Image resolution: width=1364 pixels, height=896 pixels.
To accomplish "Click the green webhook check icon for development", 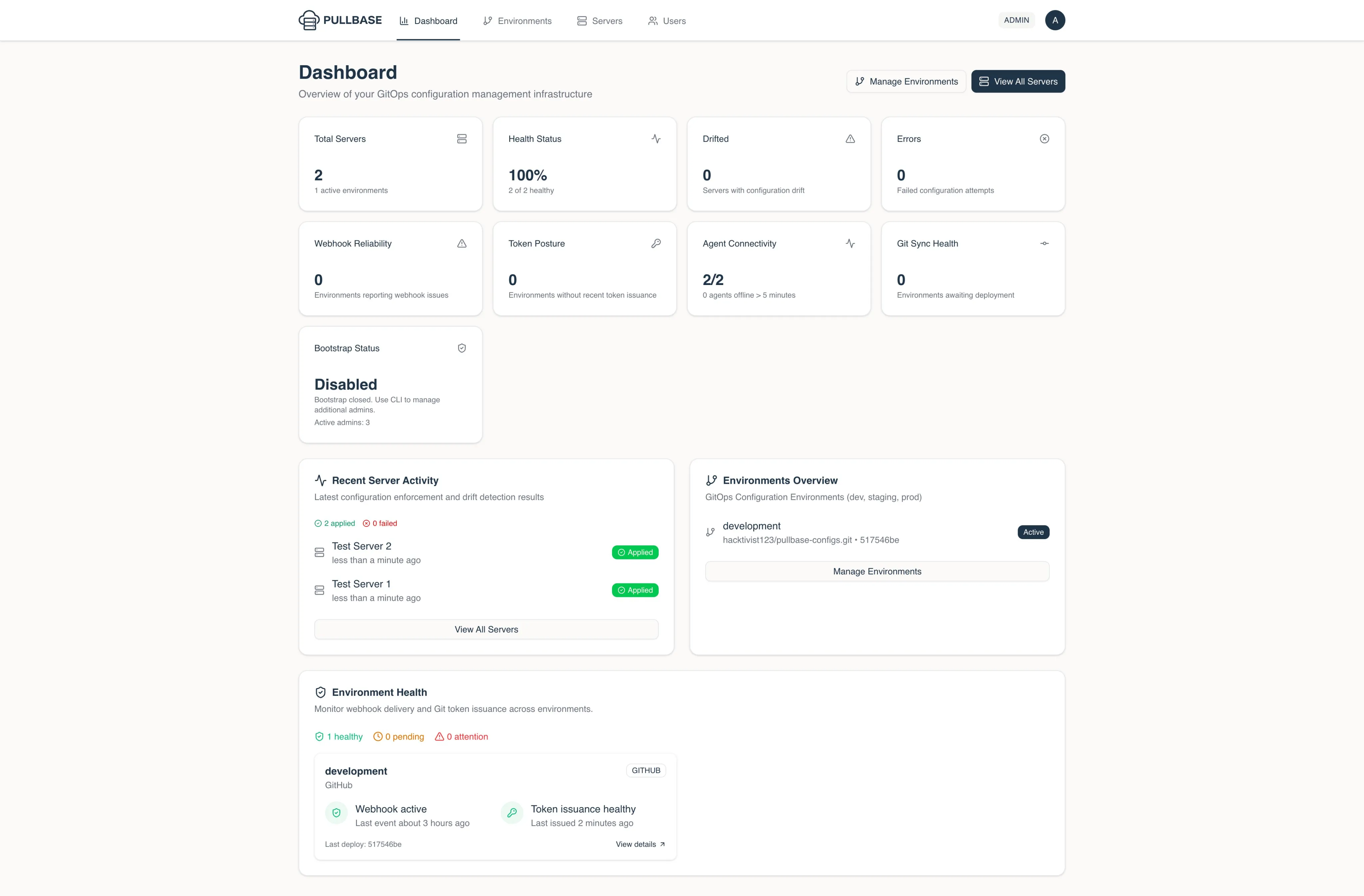I will (x=336, y=813).
